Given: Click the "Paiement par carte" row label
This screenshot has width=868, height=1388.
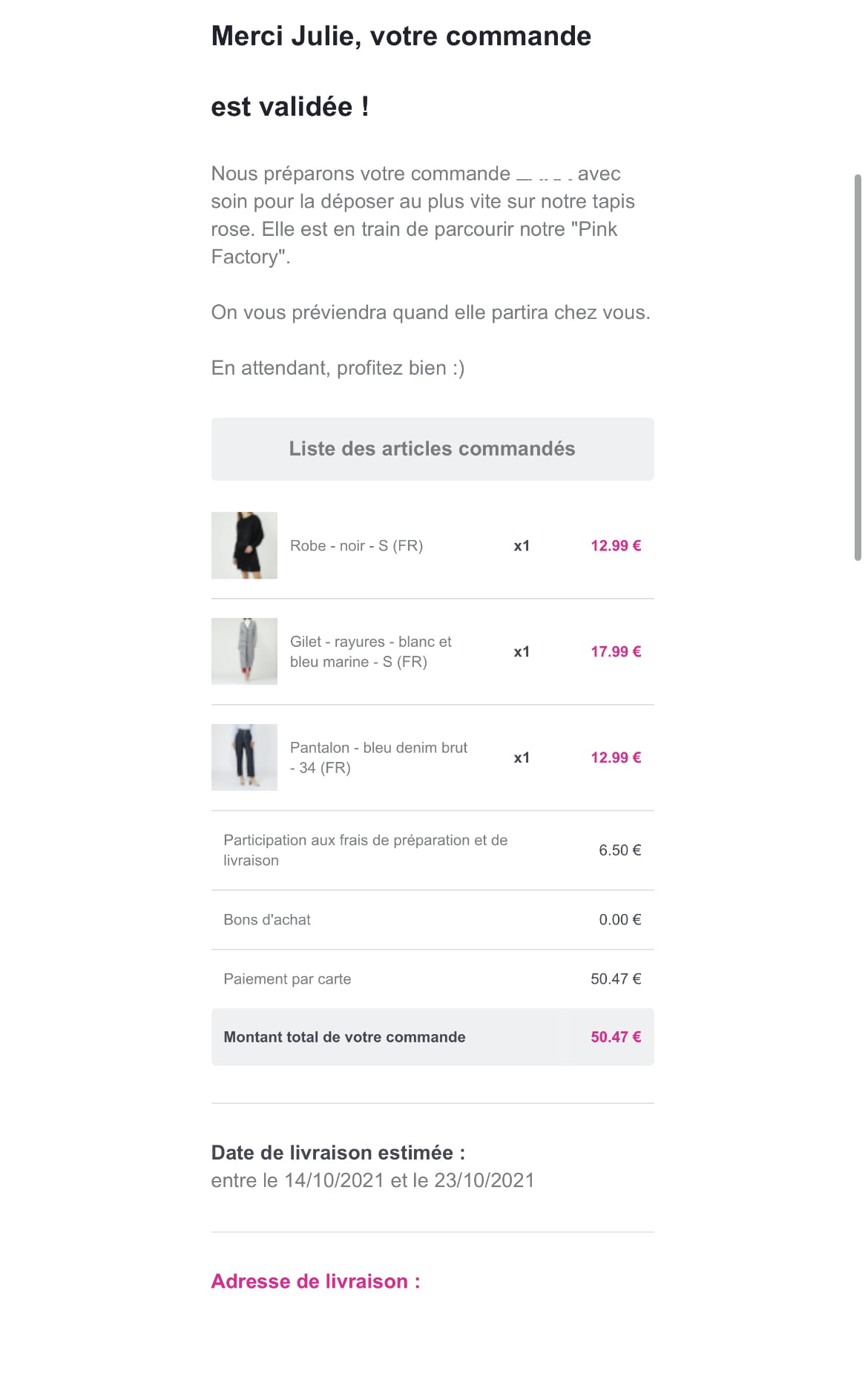Looking at the screenshot, I should (x=287, y=979).
